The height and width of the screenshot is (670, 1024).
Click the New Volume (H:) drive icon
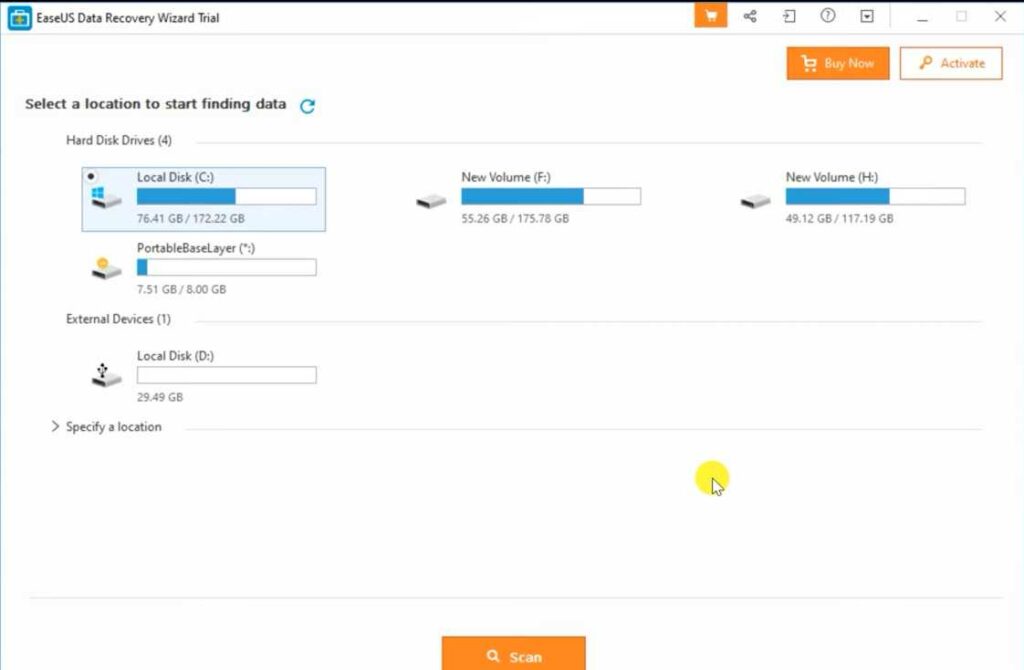(x=756, y=201)
